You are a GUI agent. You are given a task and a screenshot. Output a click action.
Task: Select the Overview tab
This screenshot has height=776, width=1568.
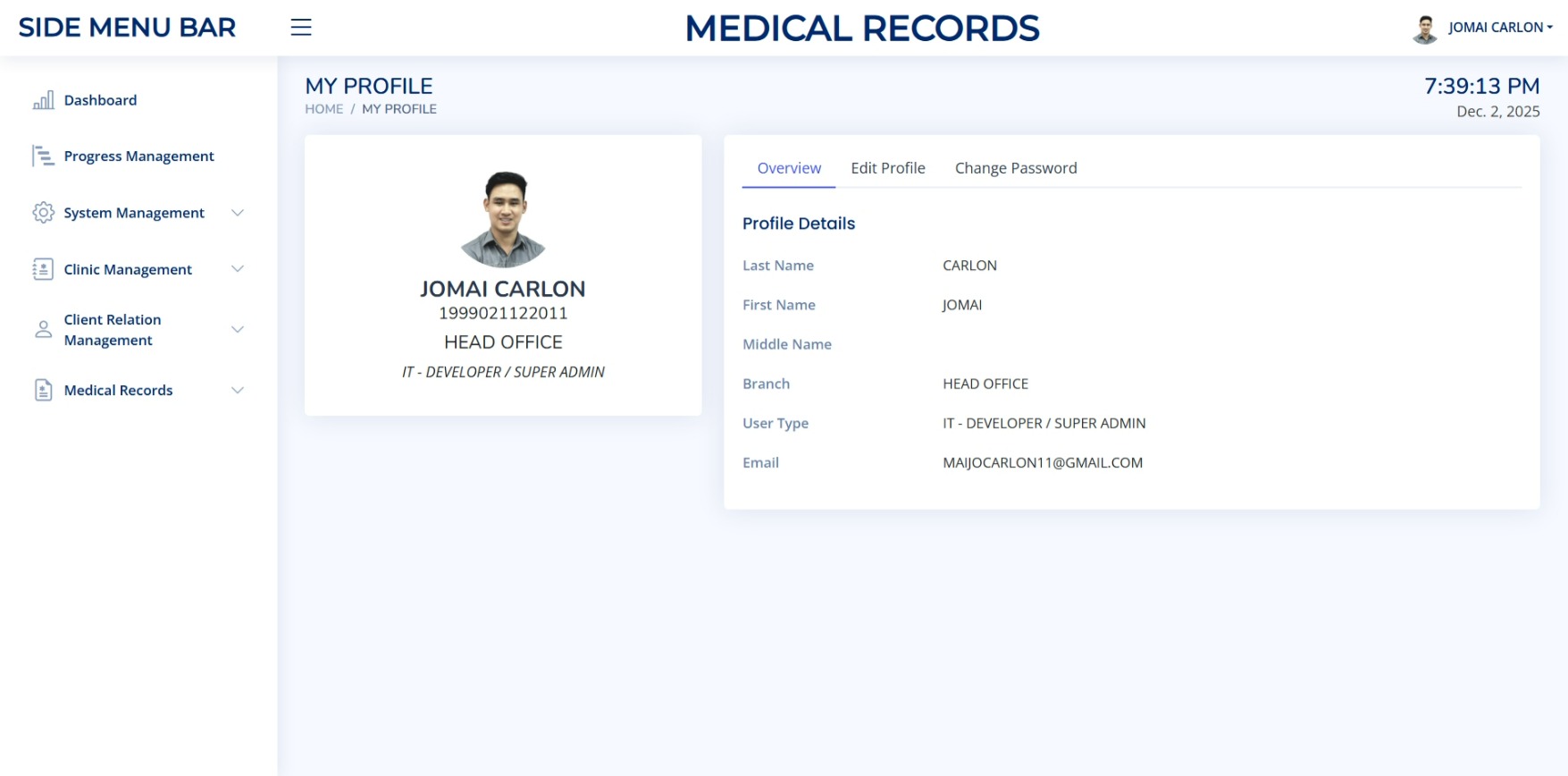point(789,168)
